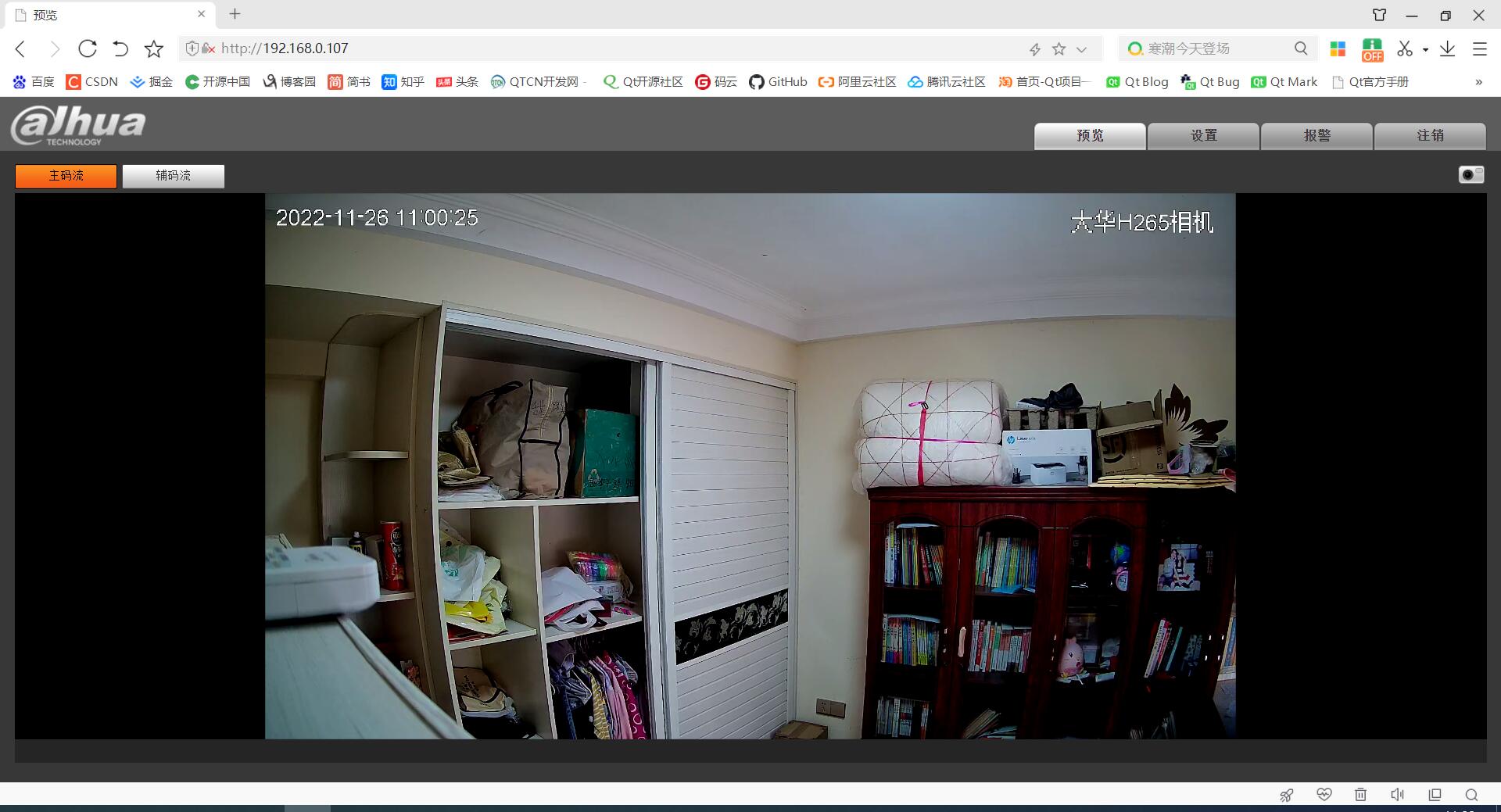Open the Qt Mark bookmark
The height and width of the screenshot is (812, 1501).
pyautogui.click(x=1284, y=81)
